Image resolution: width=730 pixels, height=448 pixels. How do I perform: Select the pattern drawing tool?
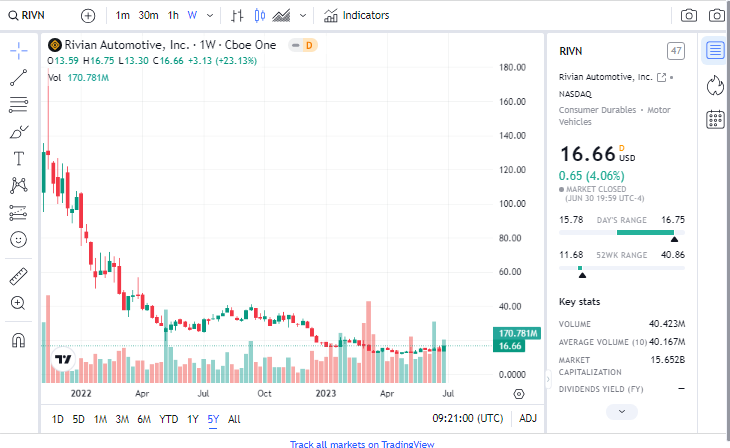(19, 185)
